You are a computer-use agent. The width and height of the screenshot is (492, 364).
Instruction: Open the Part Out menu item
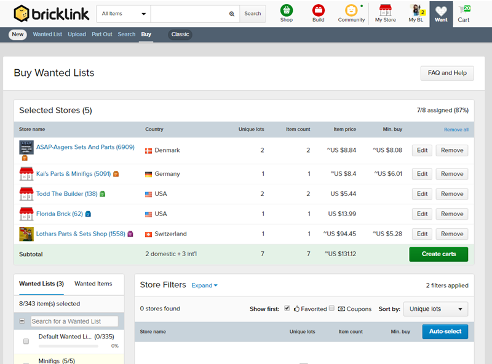[102, 34]
